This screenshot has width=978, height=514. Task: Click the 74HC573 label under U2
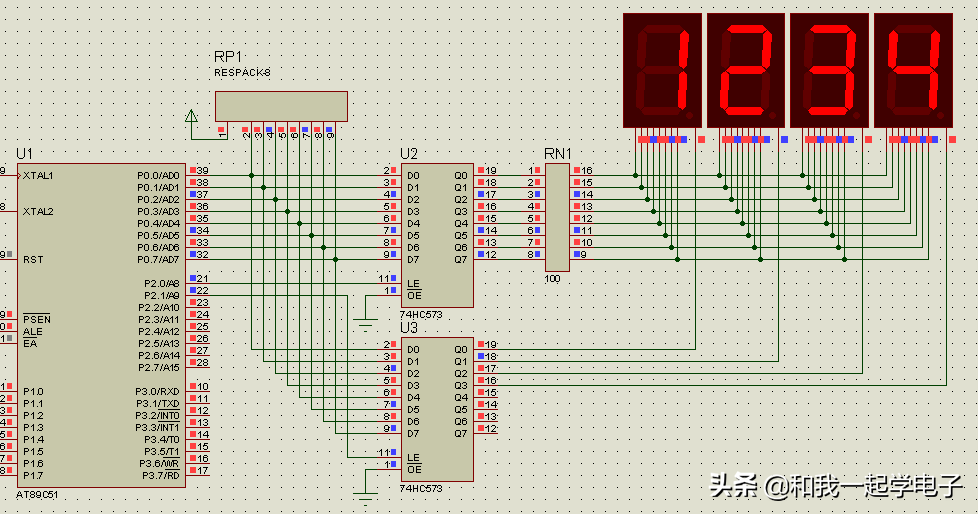tap(421, 314)
